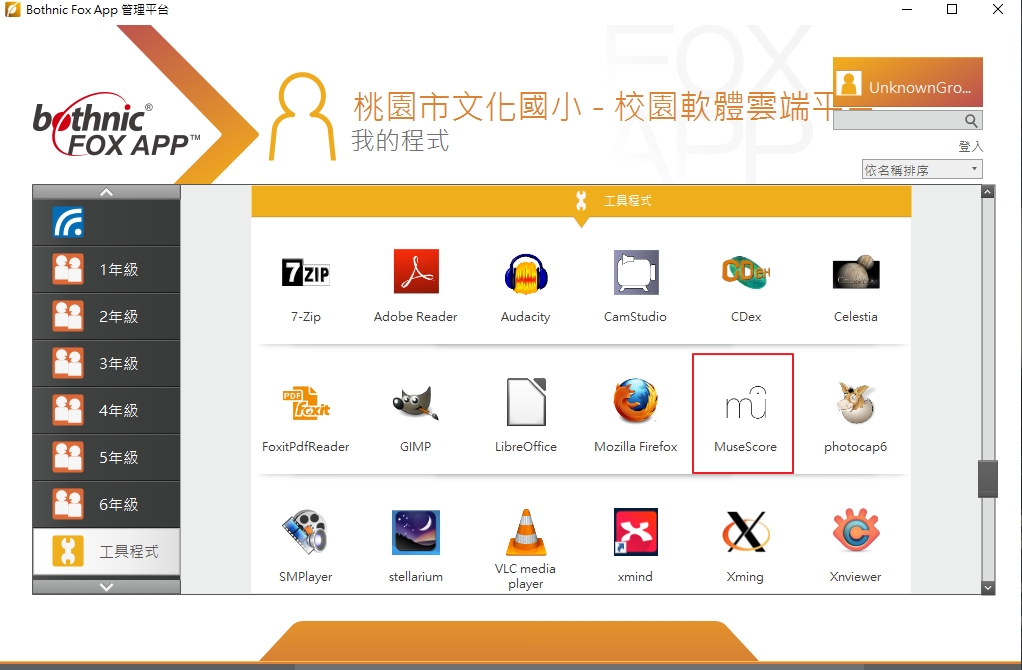The width and height of the screenshot is (1022, 670).
Task: Click the scrollbar down arrow
Action: point(988,587)
